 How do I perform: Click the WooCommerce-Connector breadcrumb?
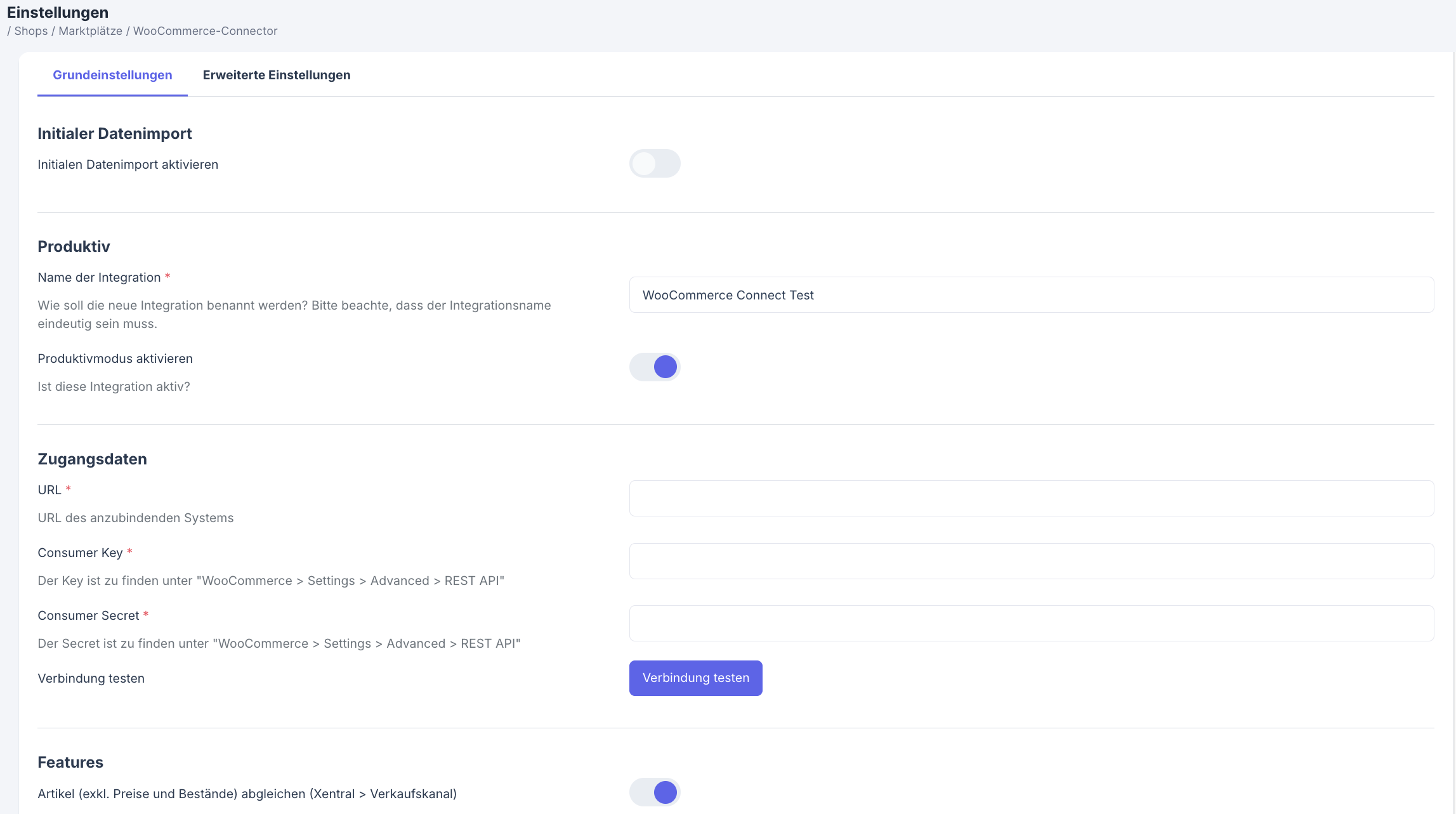pyautogui.click(x=205, y=31)
